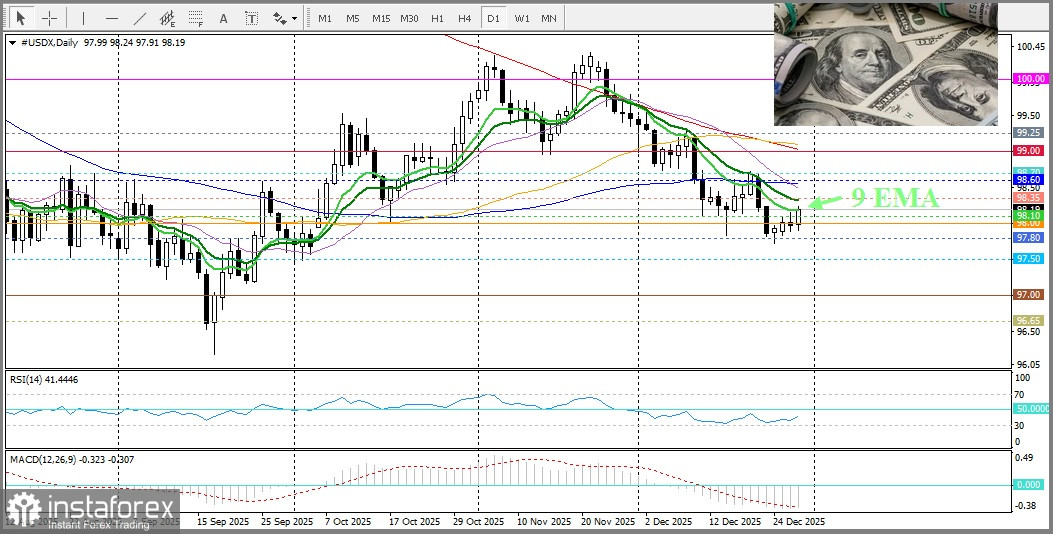Select the horizontal line tool
This screenshot has width=1053, height=534.
(x=110, y=18)
